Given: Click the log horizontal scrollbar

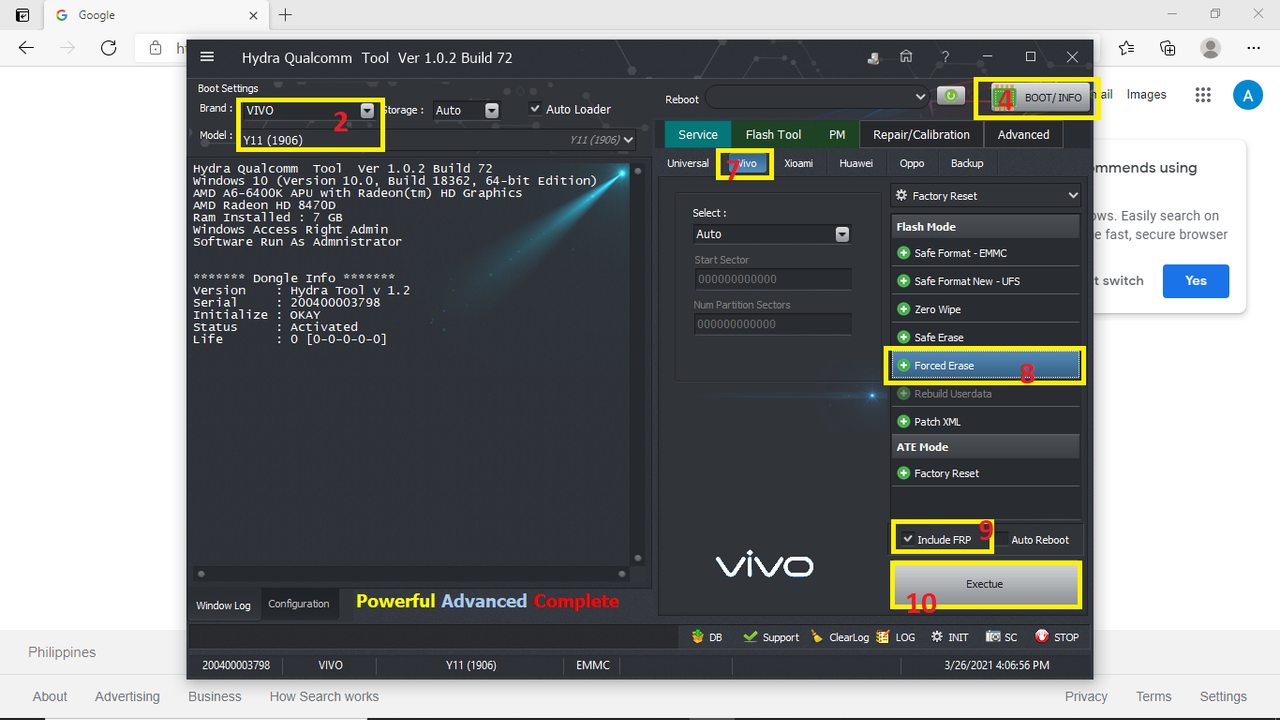Looking at the screenshot, I should [413, 574].
